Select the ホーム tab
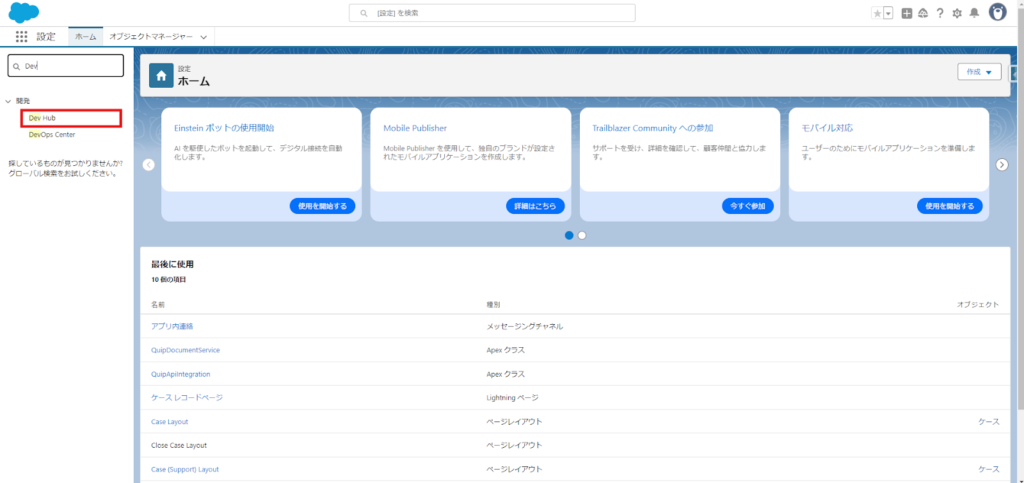The width and height of the screenshot is (1024, 483). point(86,37)
